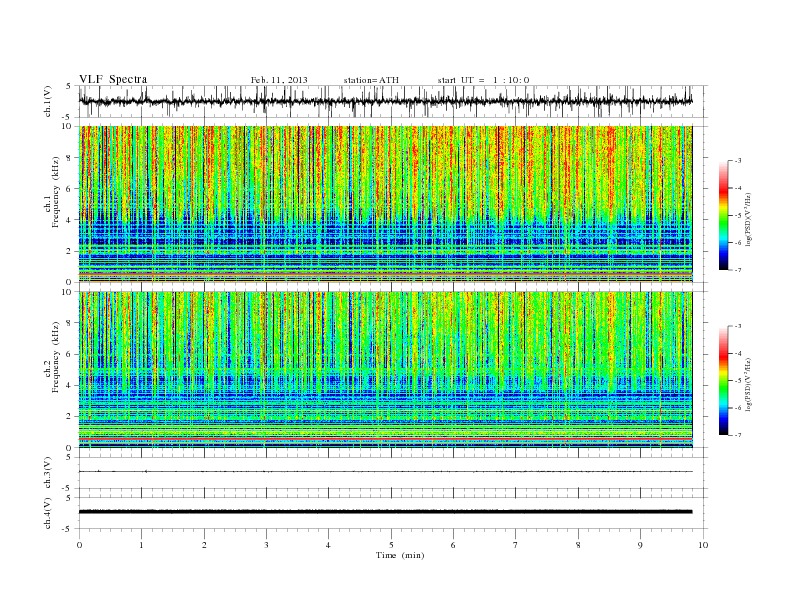The image size is (792, 612).
Task: Click the "ch.1(V)" waveform axis label
Action: 48,101
